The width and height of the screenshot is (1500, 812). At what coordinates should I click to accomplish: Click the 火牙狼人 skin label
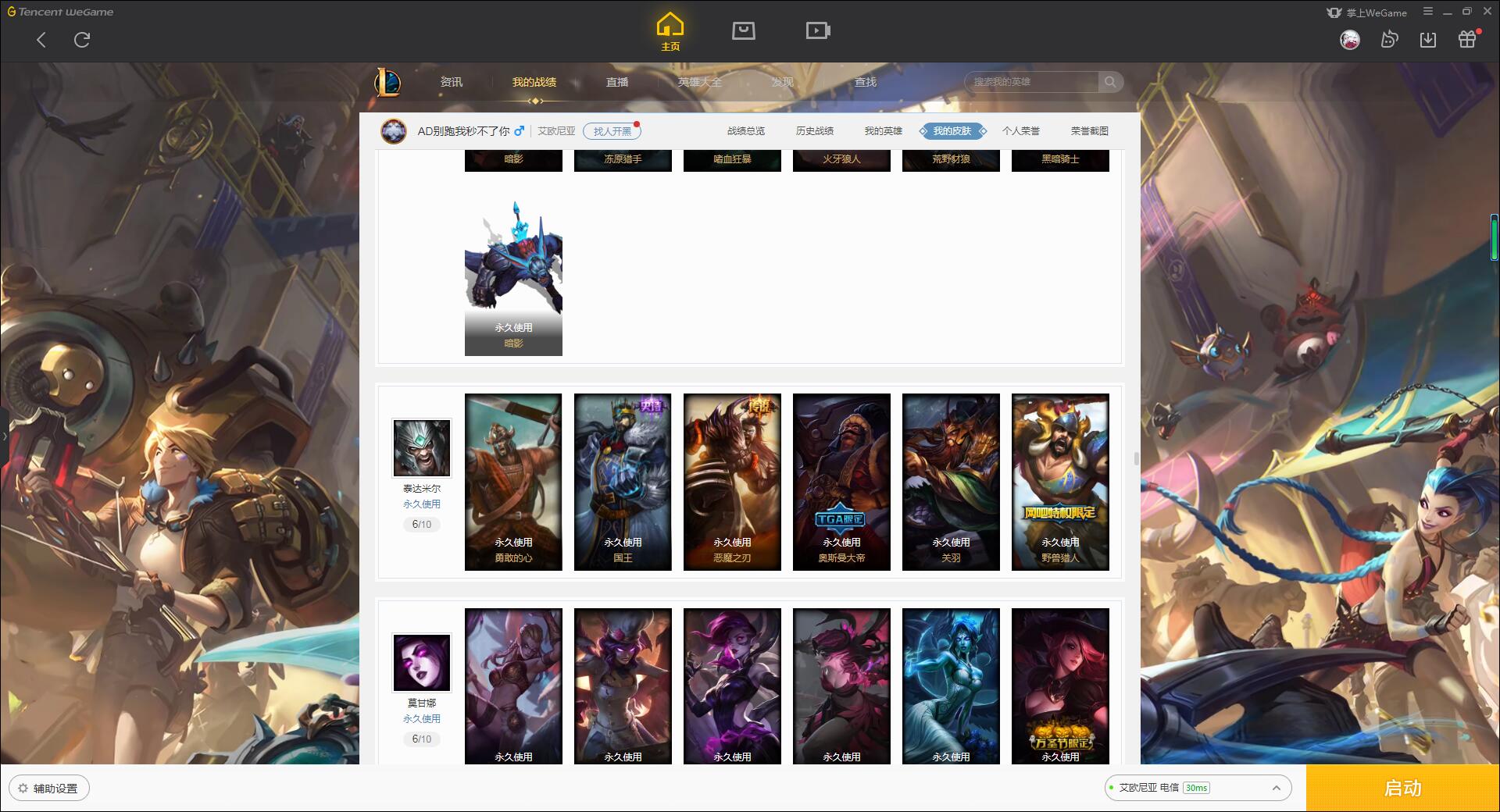click(x=841, y=159)
